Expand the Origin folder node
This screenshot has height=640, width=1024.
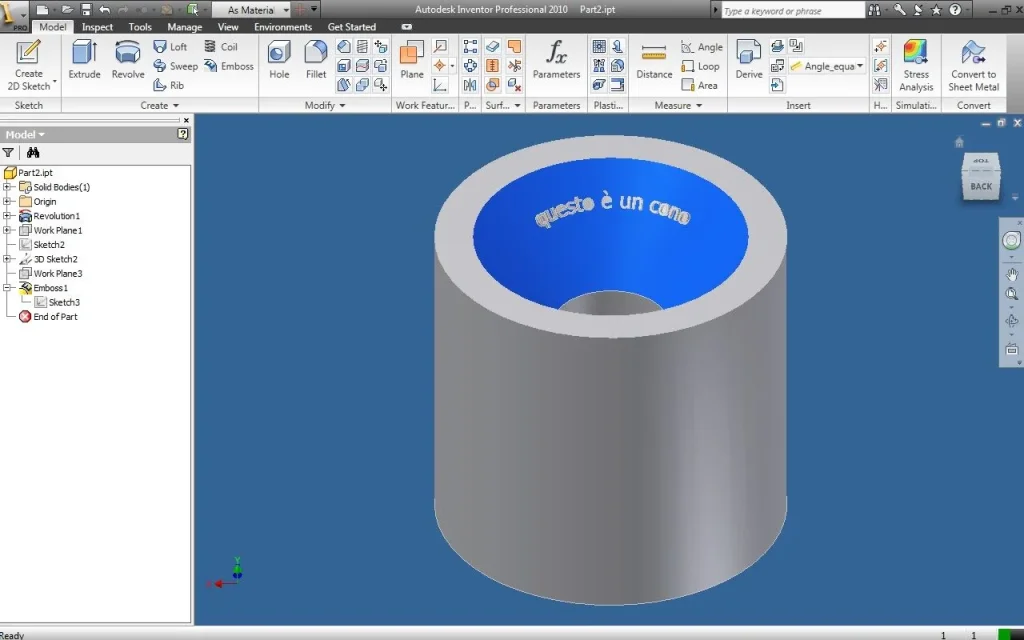click(x=7, y=201)
